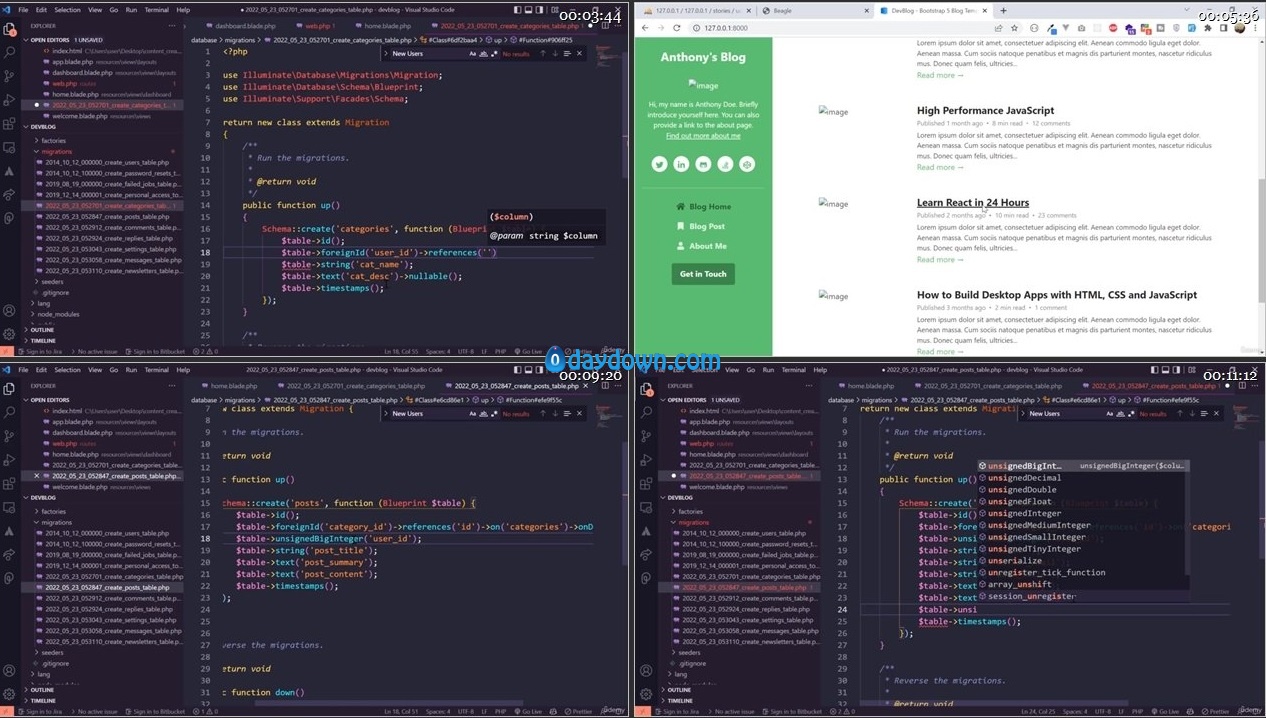The width and height of the screenshot is (1266, 718).
Task: Click the browser Back arrow
Action: [x=646, y=28]
